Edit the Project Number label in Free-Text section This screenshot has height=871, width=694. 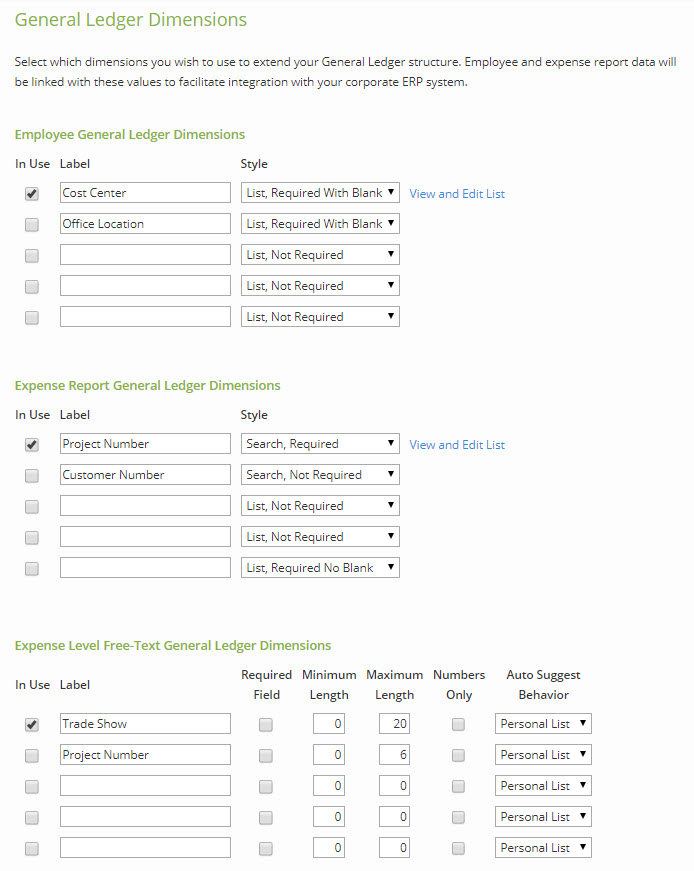pyautogui.click(x=145, y=755)
